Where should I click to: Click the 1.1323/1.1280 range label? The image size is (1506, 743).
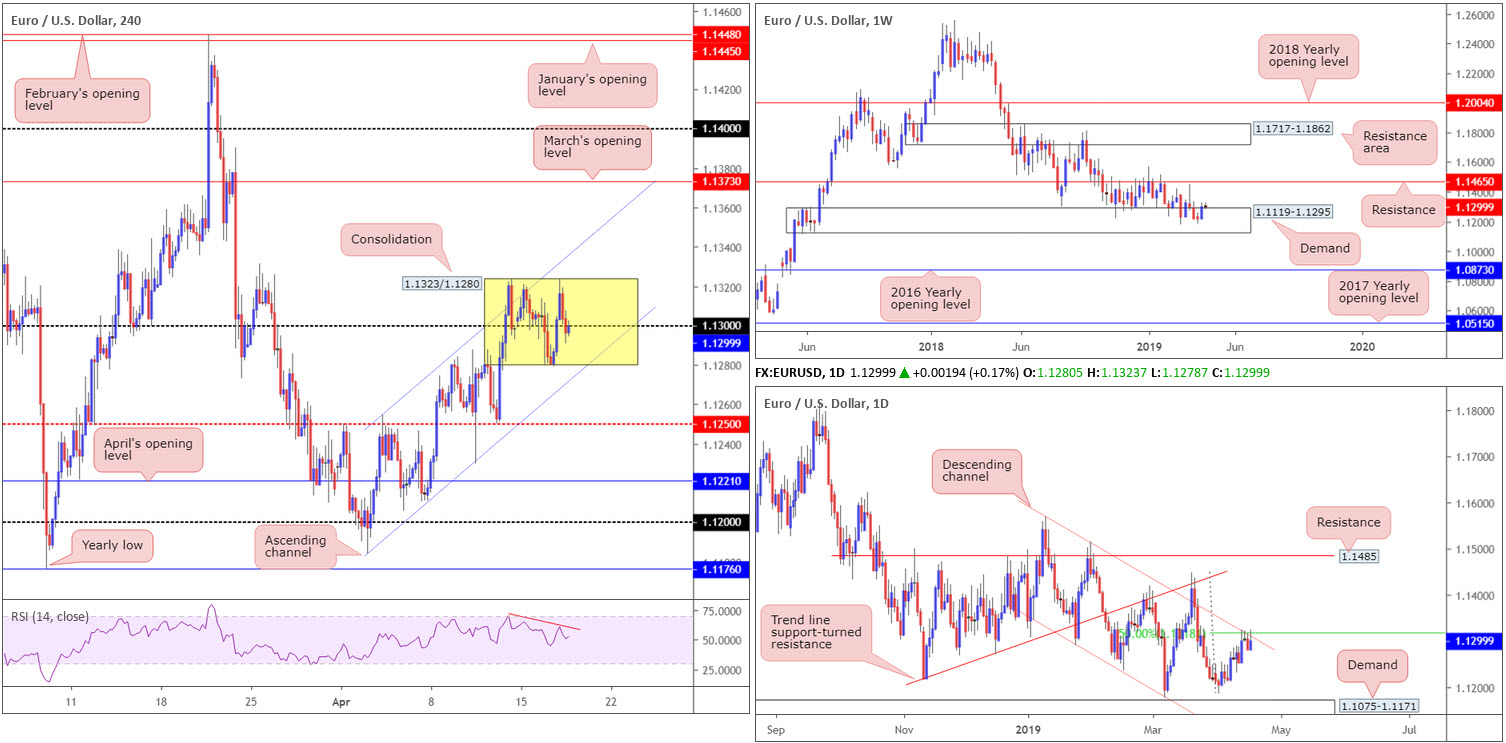(x=443, y=284)
